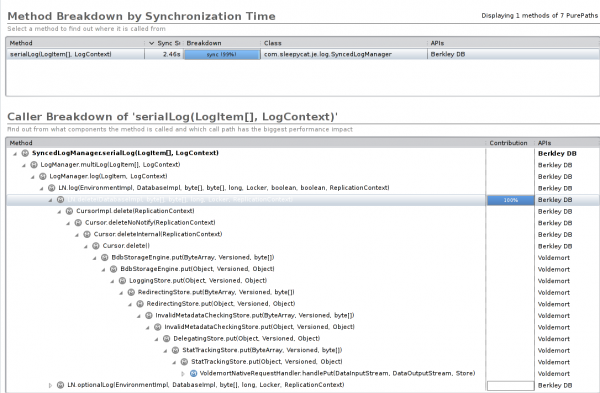Click icon beside InvalidMetadataCheckingStore.put(ByteArray, Versioned, byte[])
This screenshot has width=600, height=393.
148,315
